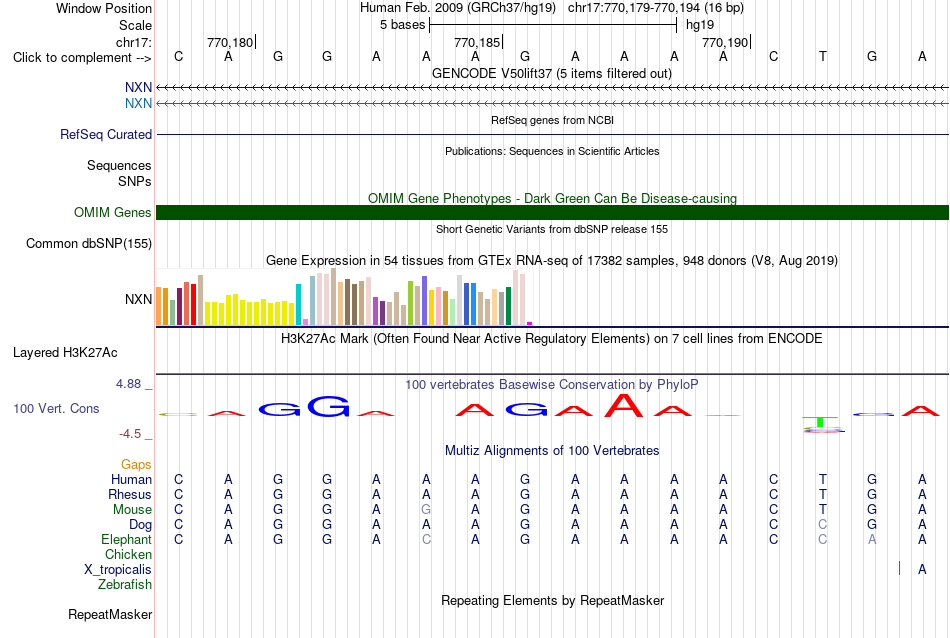Image resolution: width=950 pixels, height=638 pixels.
Task: Click 'Short Genetic Variants from dbSNP' title
Action: (x=552, y=229)
